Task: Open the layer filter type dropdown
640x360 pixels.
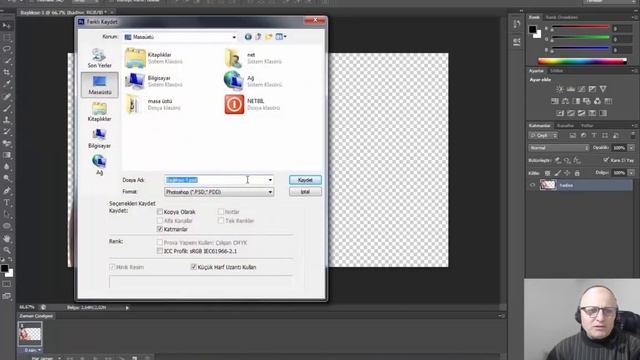Action: click(543, 136)
